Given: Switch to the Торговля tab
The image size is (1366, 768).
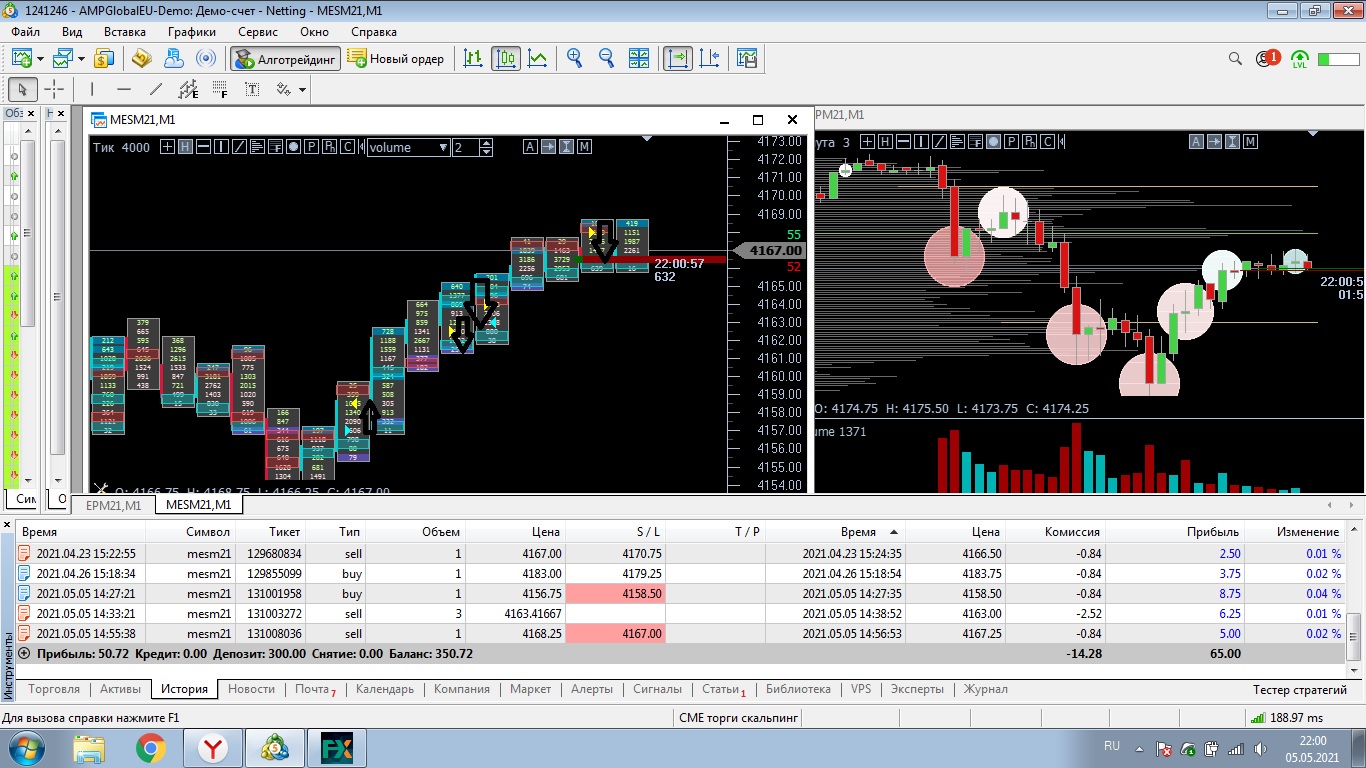Looking at the screenshot, I should point(54,689).
